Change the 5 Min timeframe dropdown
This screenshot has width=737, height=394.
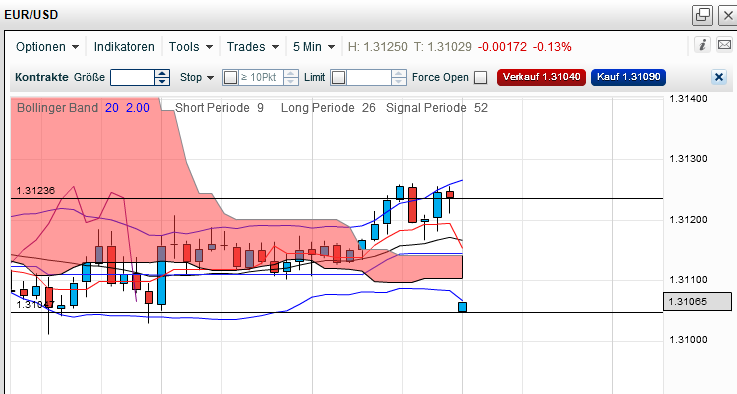tap(314, 47)
